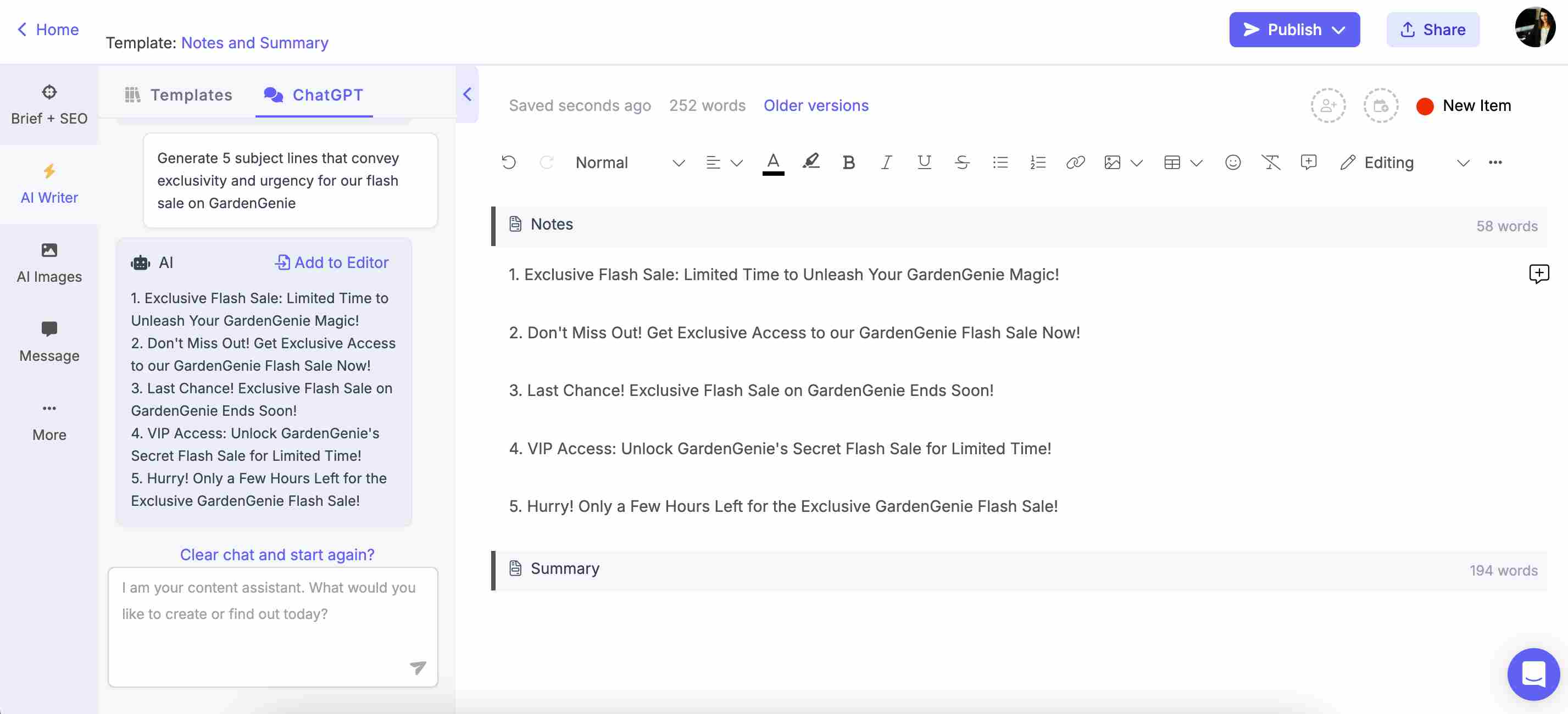
Task: Select the highlighter tool
Action: click(x=811, y=163)
